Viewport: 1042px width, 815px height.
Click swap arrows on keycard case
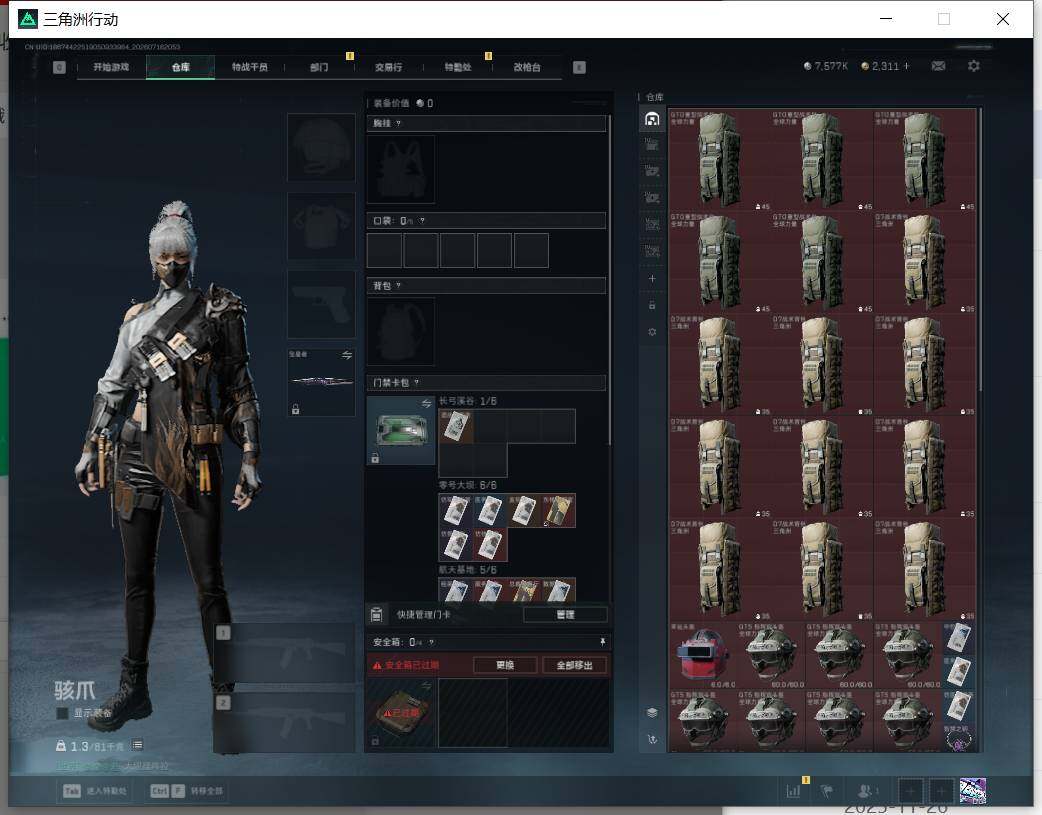coord(427,403)
